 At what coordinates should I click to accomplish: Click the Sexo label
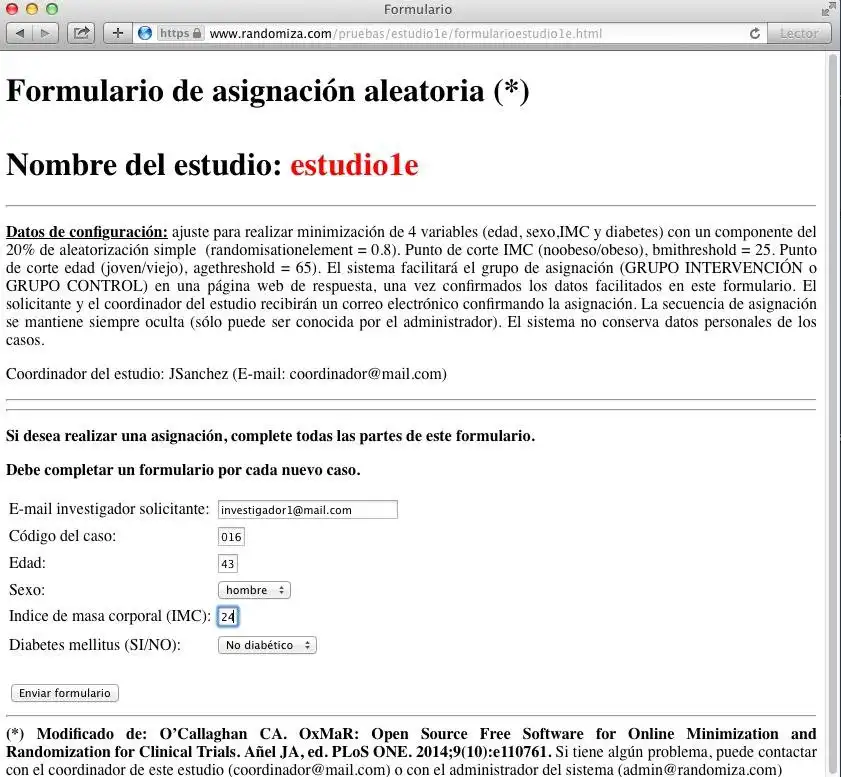point(27,590)
